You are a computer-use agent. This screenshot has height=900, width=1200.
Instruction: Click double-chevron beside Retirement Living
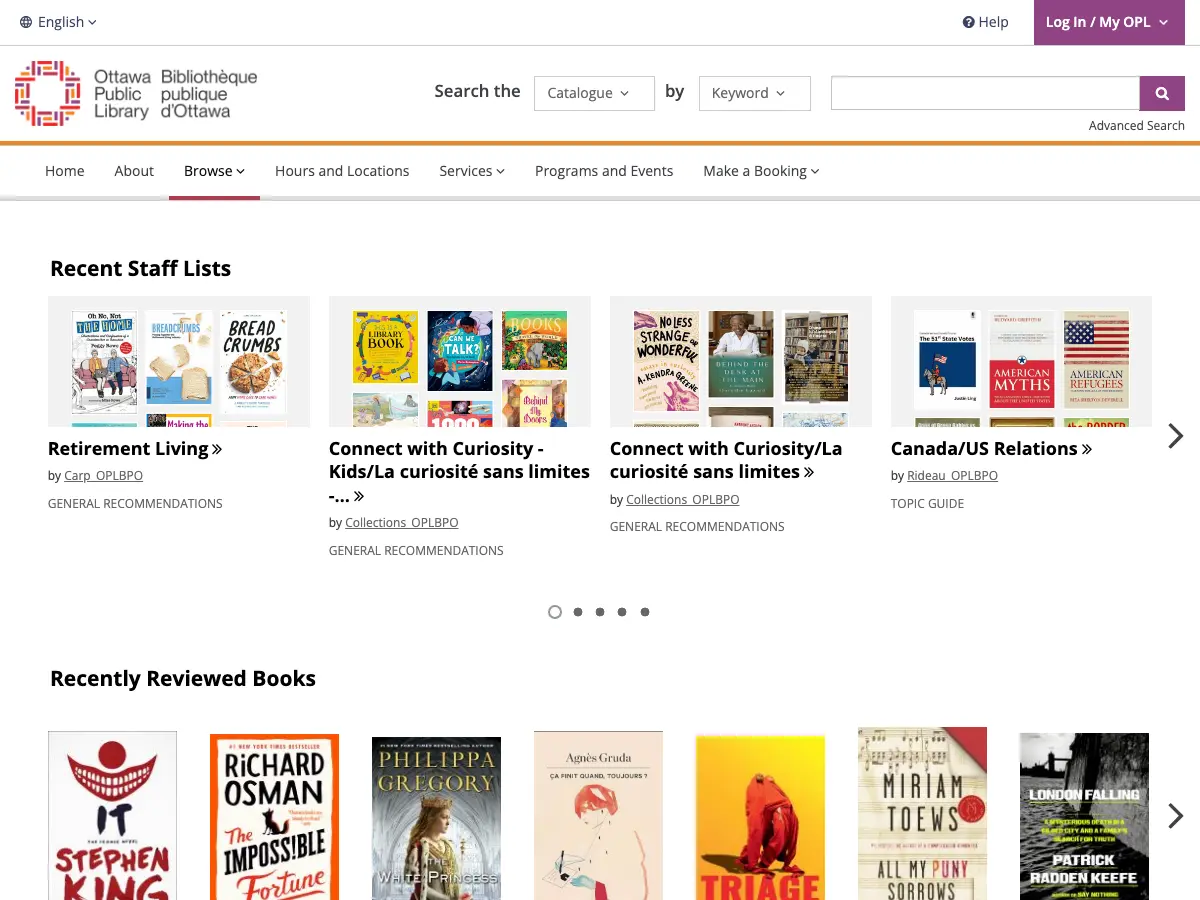click(x=217, y=449)
